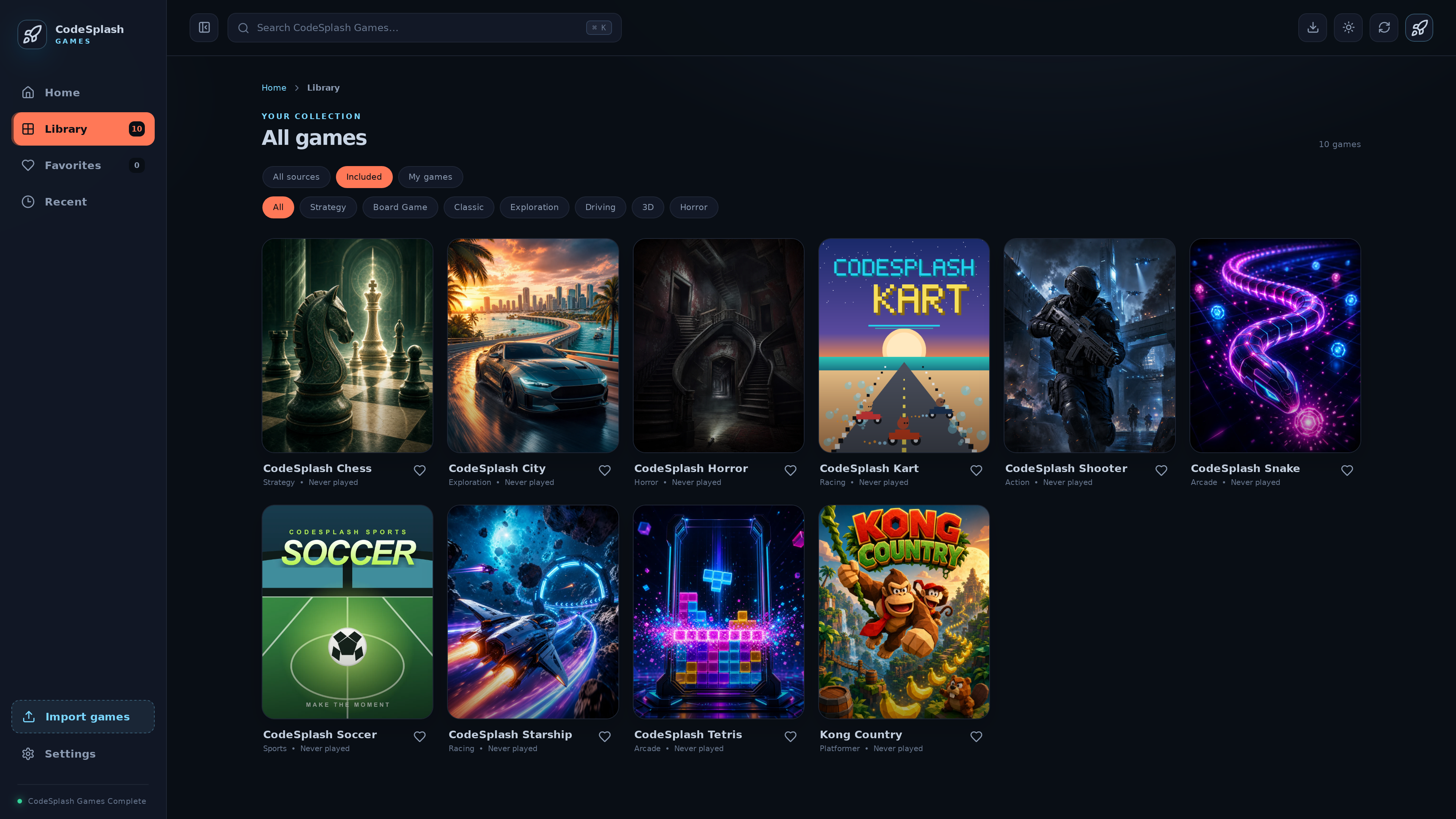Open CodeSplash Chess cover thumbnail
This screenshot has height=819, width=1456.
[x=348, y=345]
